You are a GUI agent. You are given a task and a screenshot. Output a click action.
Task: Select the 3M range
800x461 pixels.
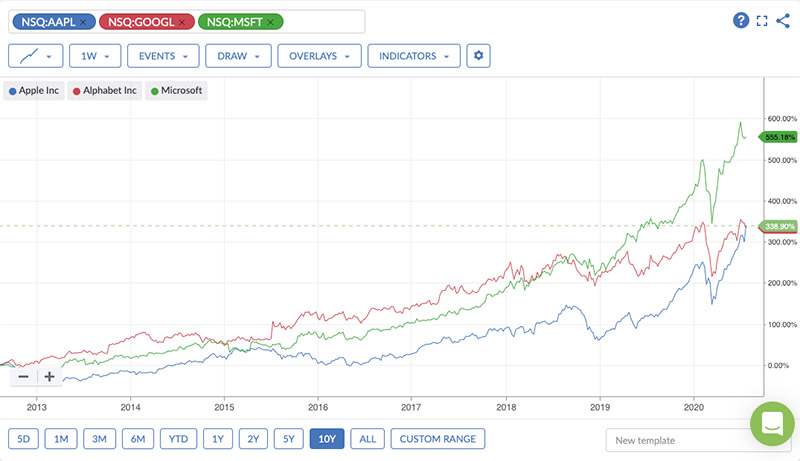(x=99, y=439)
